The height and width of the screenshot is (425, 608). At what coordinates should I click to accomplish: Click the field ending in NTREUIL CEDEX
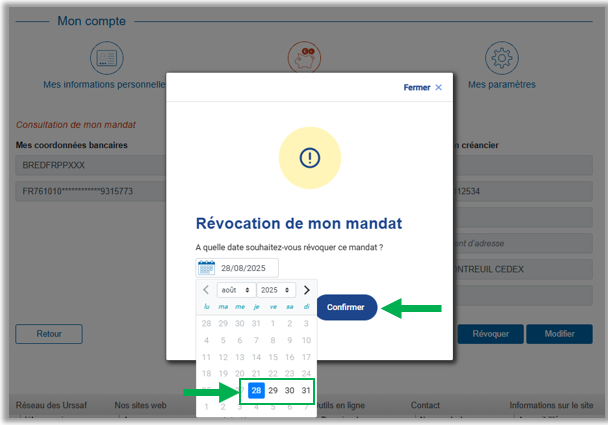click(x=523, y=269)
